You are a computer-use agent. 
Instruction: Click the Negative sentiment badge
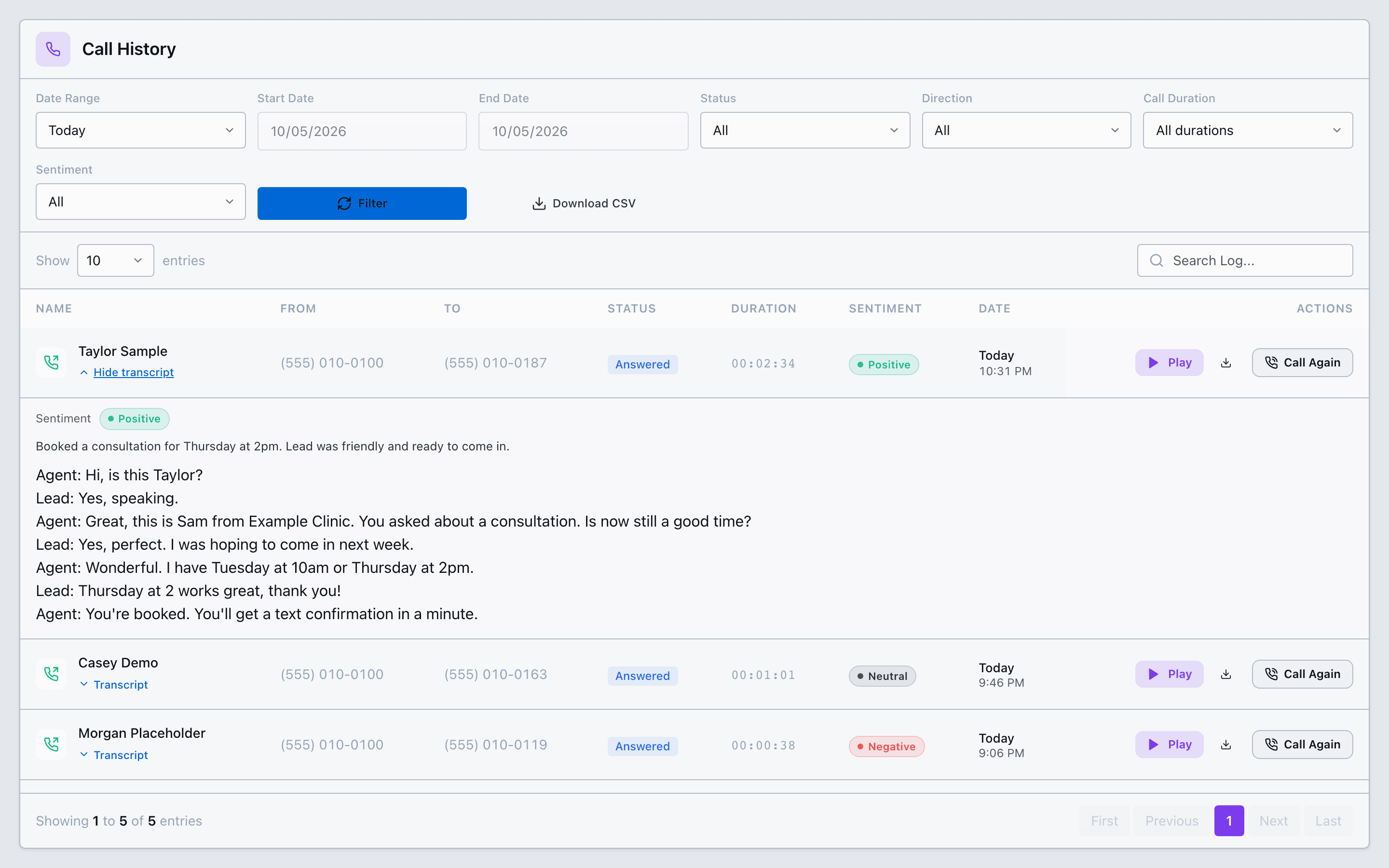(x=886, y=746)
